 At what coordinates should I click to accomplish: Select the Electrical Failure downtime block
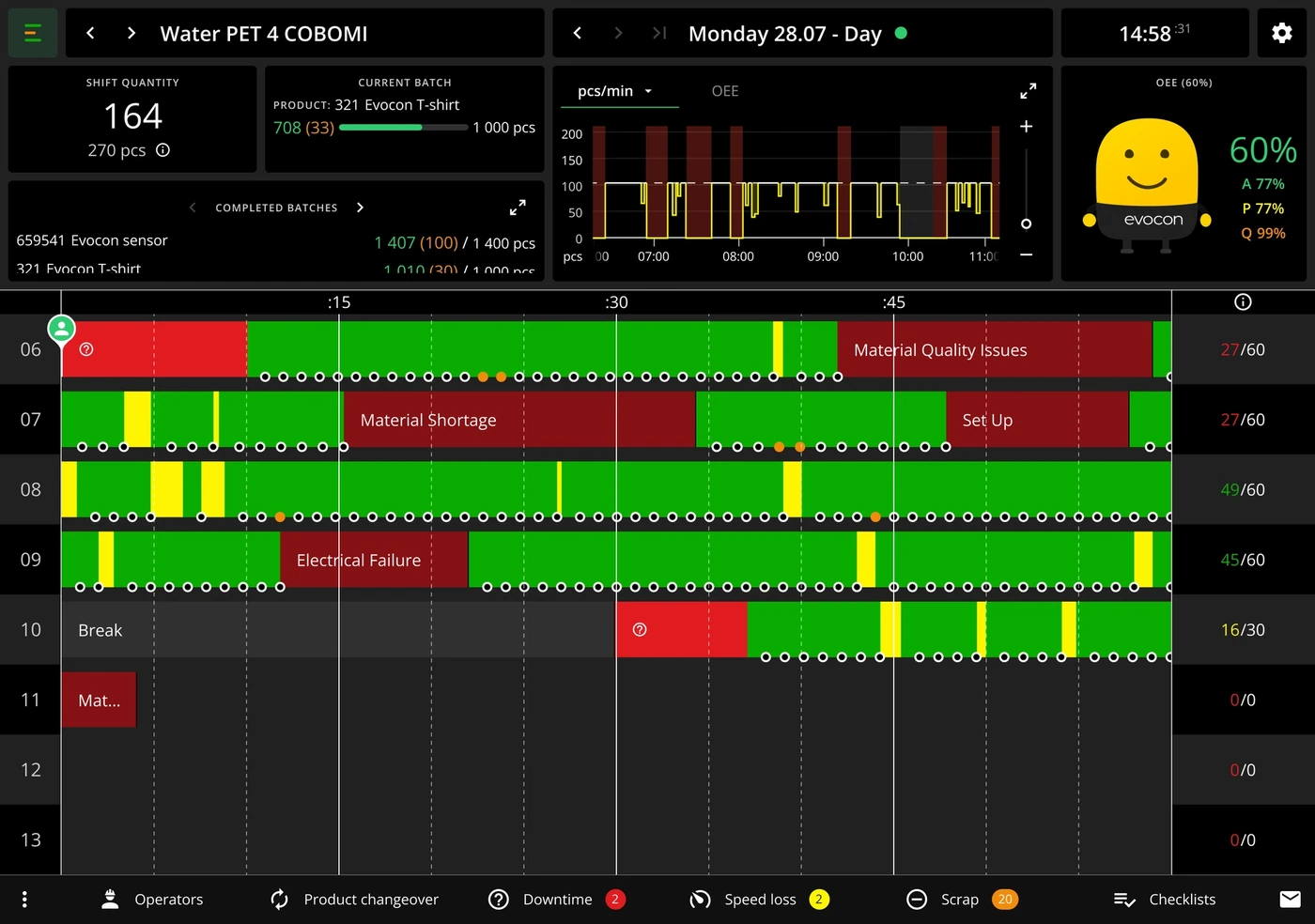(374, 560)
